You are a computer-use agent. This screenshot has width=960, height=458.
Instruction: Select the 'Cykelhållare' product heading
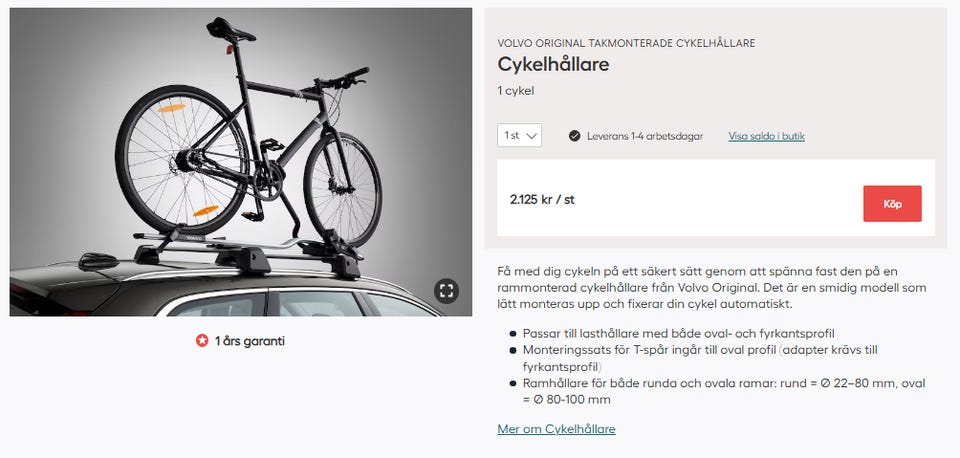coord(553,64)
